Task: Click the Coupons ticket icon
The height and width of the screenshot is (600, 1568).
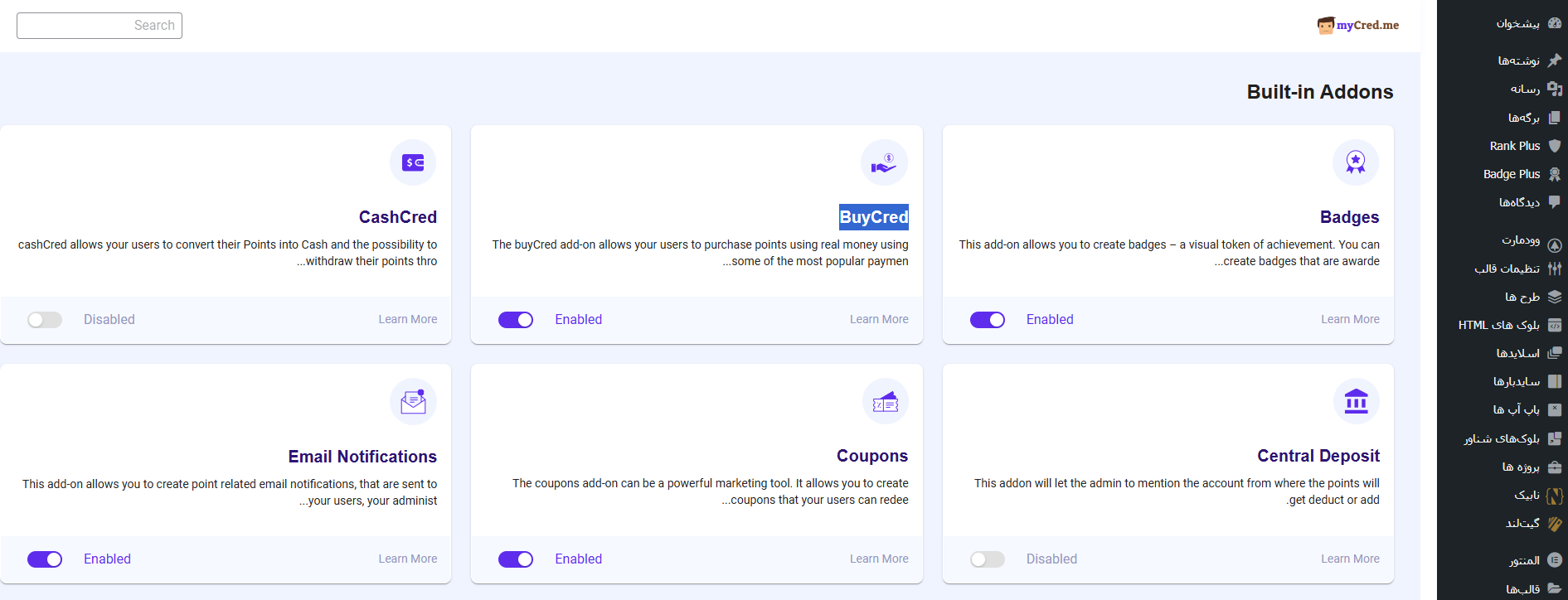Action: point(885,402)
